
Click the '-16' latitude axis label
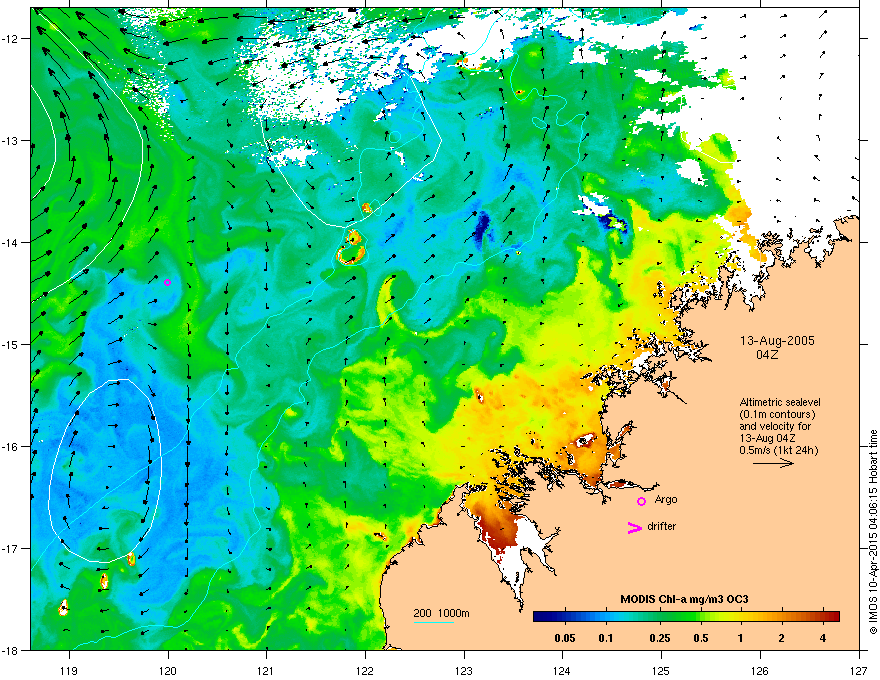coord(10,447)
